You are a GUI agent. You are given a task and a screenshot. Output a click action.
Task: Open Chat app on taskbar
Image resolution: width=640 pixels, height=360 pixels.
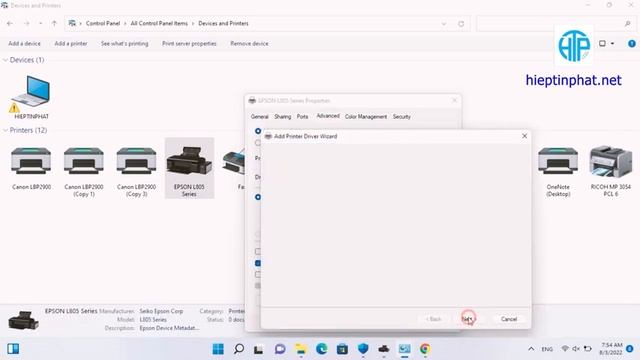point(280,349)
